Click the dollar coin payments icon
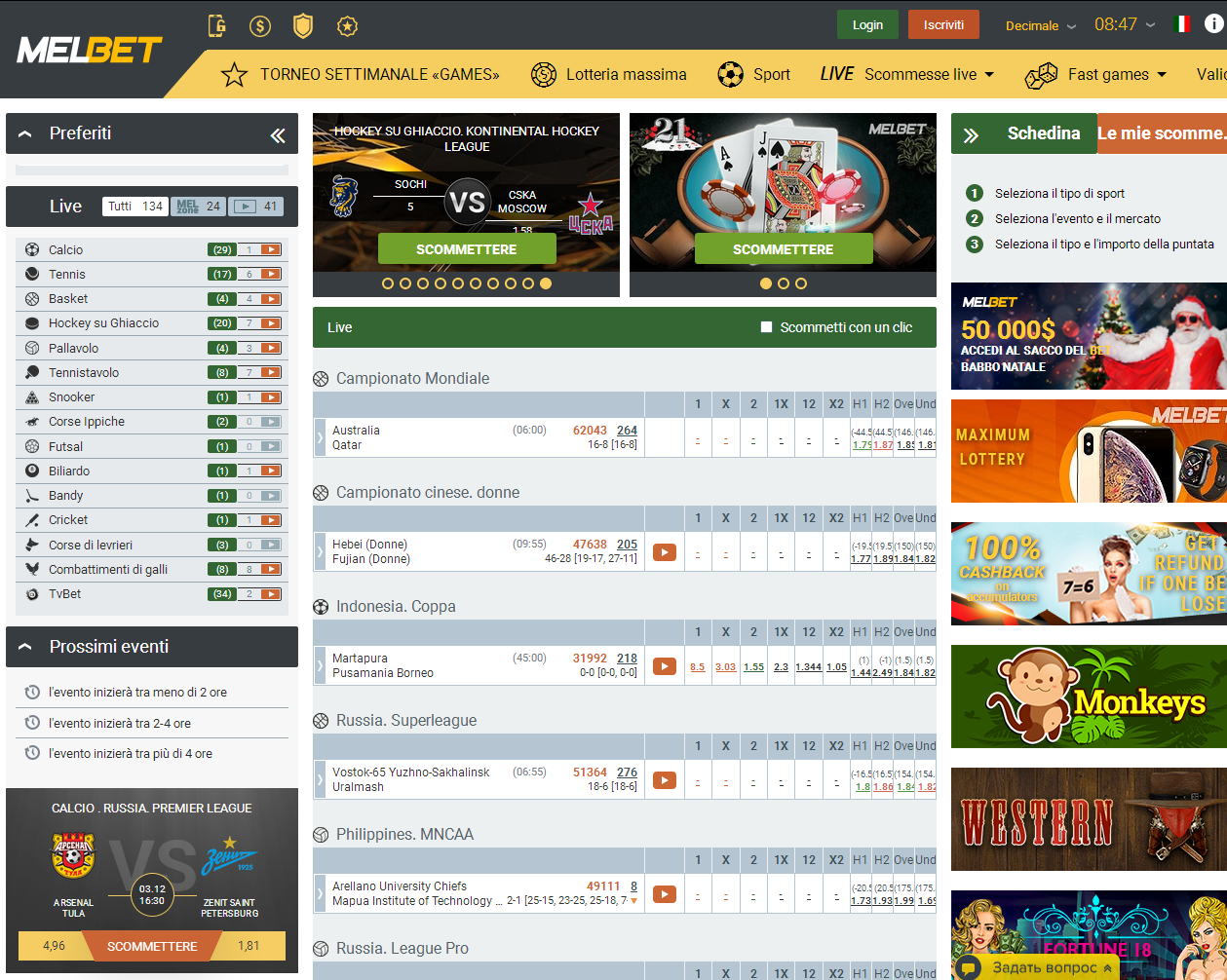The height and width of the screenshot is (980, 1227). (x=260, y=26)
